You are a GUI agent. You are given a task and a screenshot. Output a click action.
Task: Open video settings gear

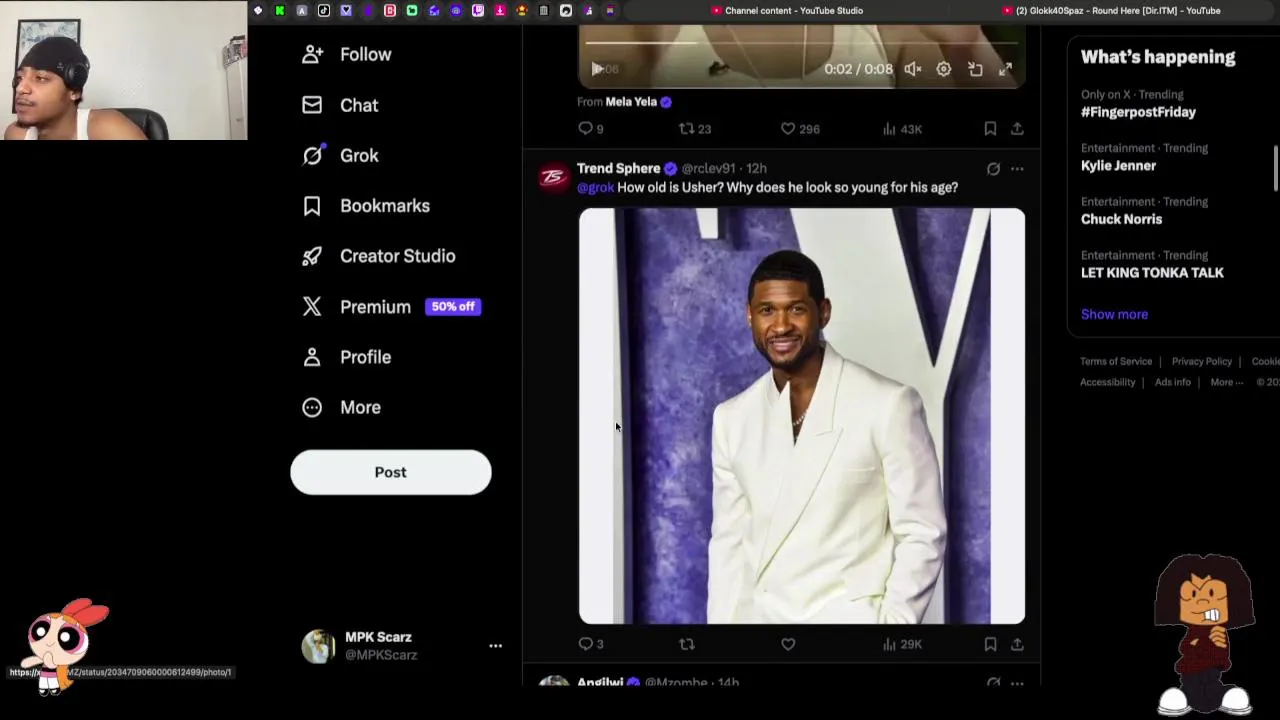tap(943, 69)
